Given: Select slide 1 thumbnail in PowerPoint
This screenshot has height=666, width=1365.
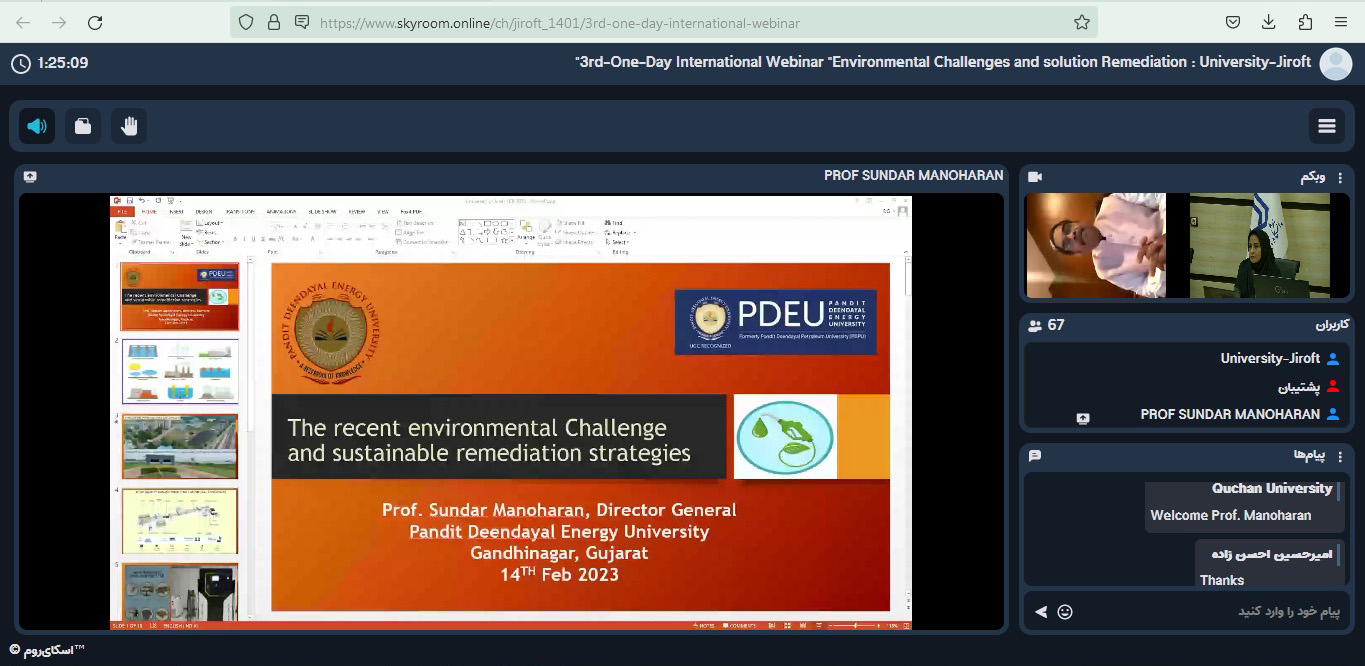Looking at the screenshot, I should 180,296.
